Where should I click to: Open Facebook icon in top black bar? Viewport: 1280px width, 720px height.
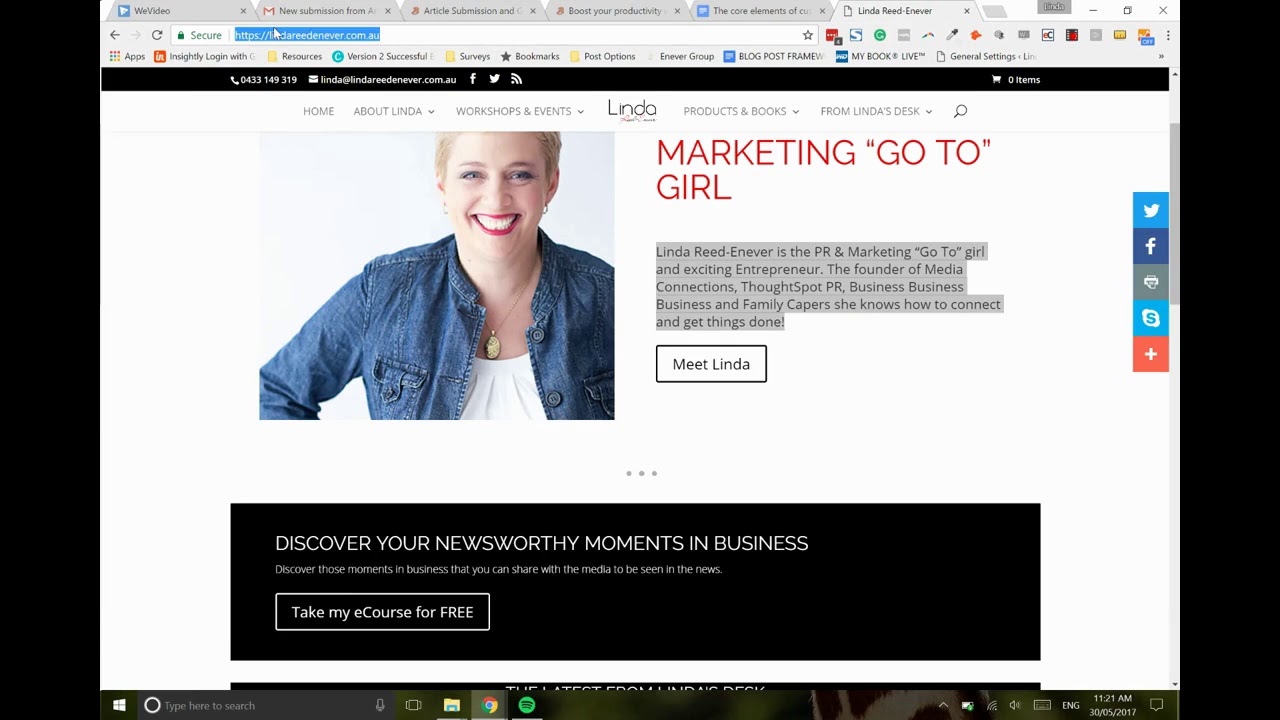(473, 79)
